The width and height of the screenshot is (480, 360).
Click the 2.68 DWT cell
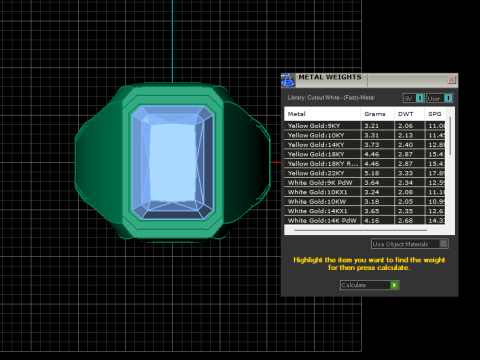[409, 220]
